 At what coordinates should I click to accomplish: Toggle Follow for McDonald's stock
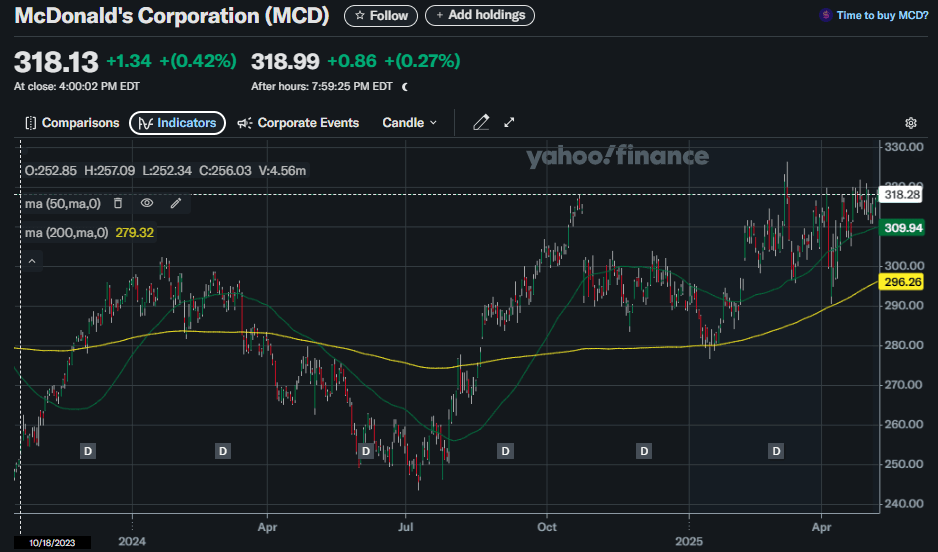tap(381, 16)
